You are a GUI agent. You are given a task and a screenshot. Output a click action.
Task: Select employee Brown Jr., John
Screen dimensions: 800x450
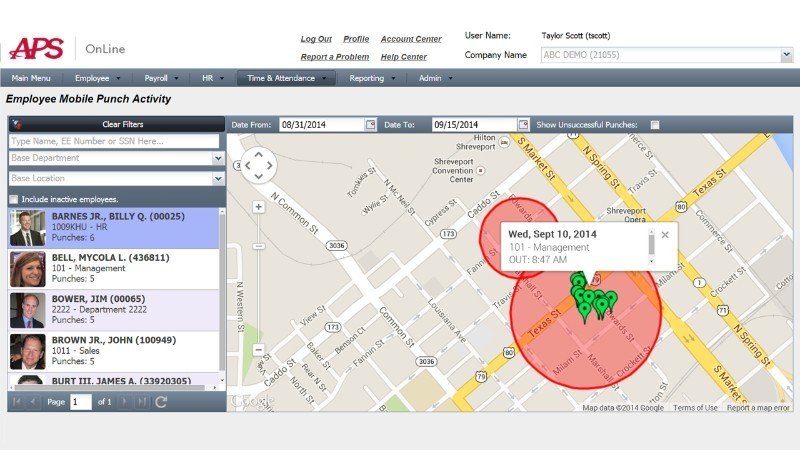114,352
